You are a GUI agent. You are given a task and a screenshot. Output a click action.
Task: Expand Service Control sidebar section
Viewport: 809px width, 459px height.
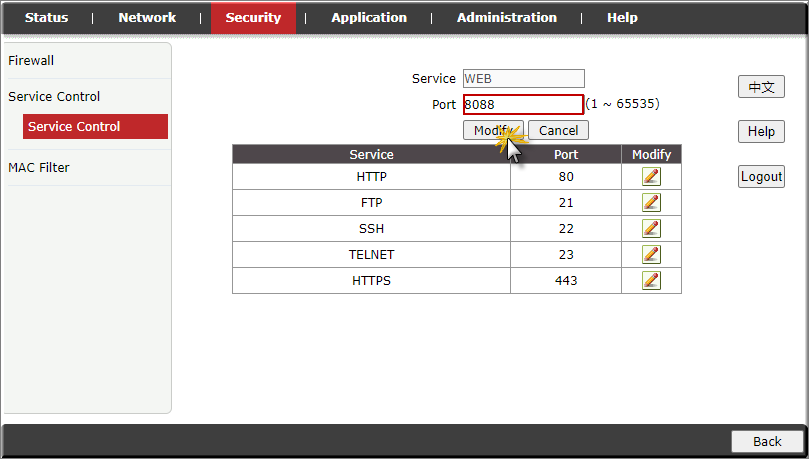click(x=54, y=97)
